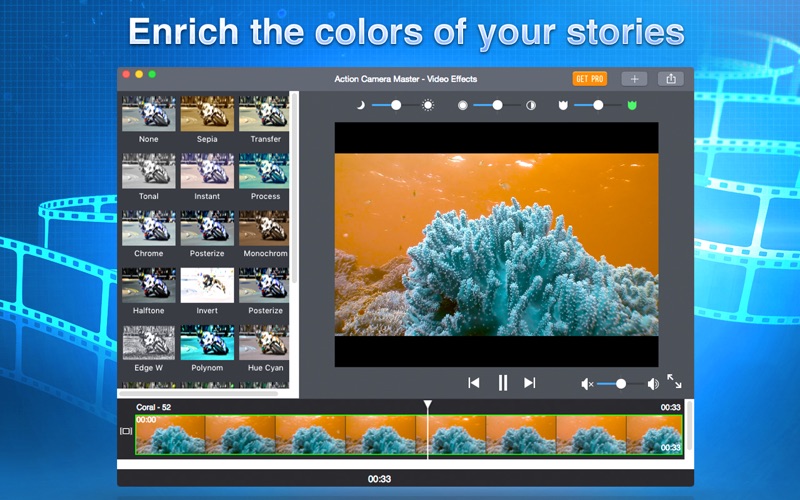Apply the Invert effect

click(x=207, y=285)
